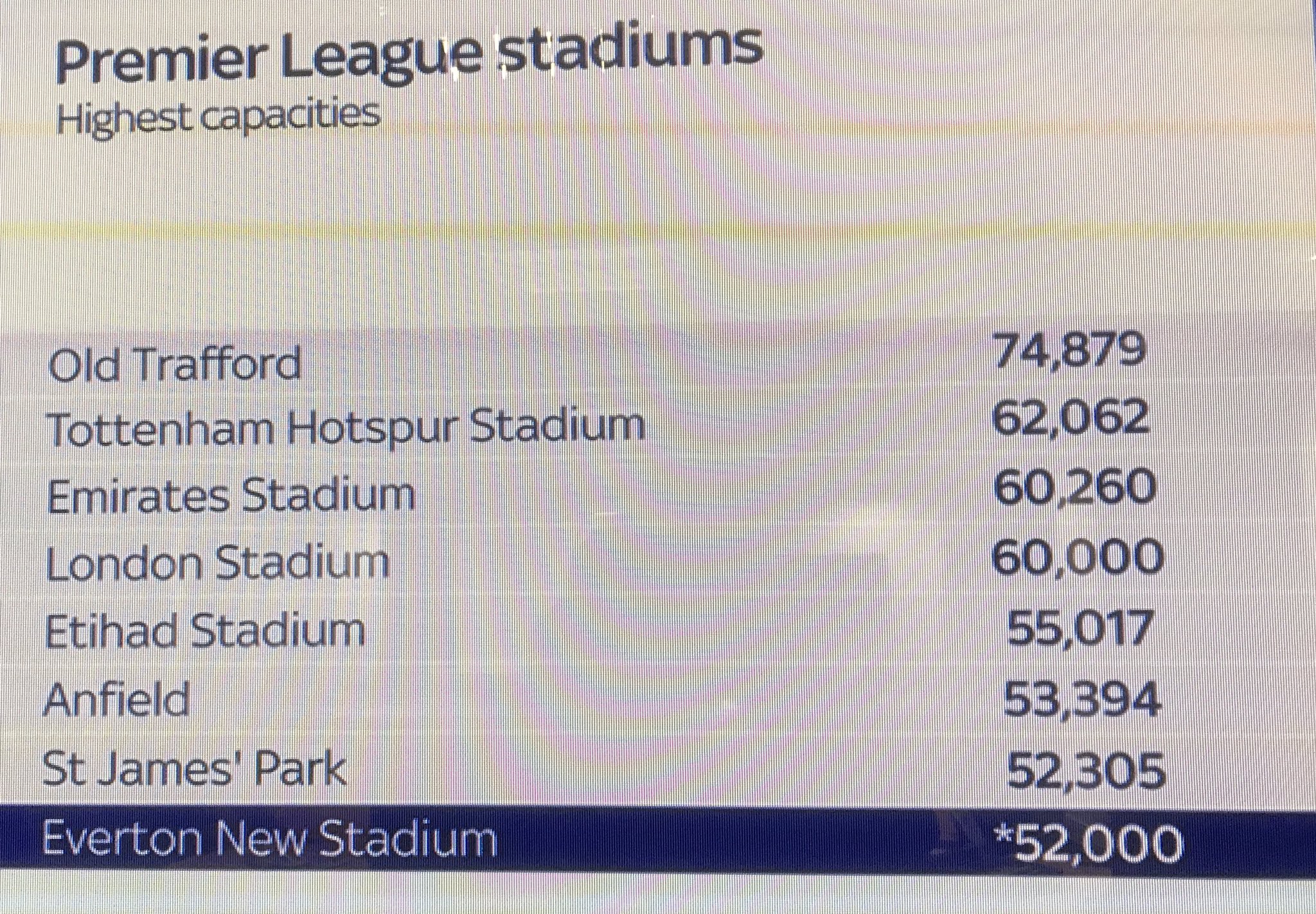Select the London Stadium entry
Image resolution: width=1316 pixels, height=914 pixels.
coord(218,563)
